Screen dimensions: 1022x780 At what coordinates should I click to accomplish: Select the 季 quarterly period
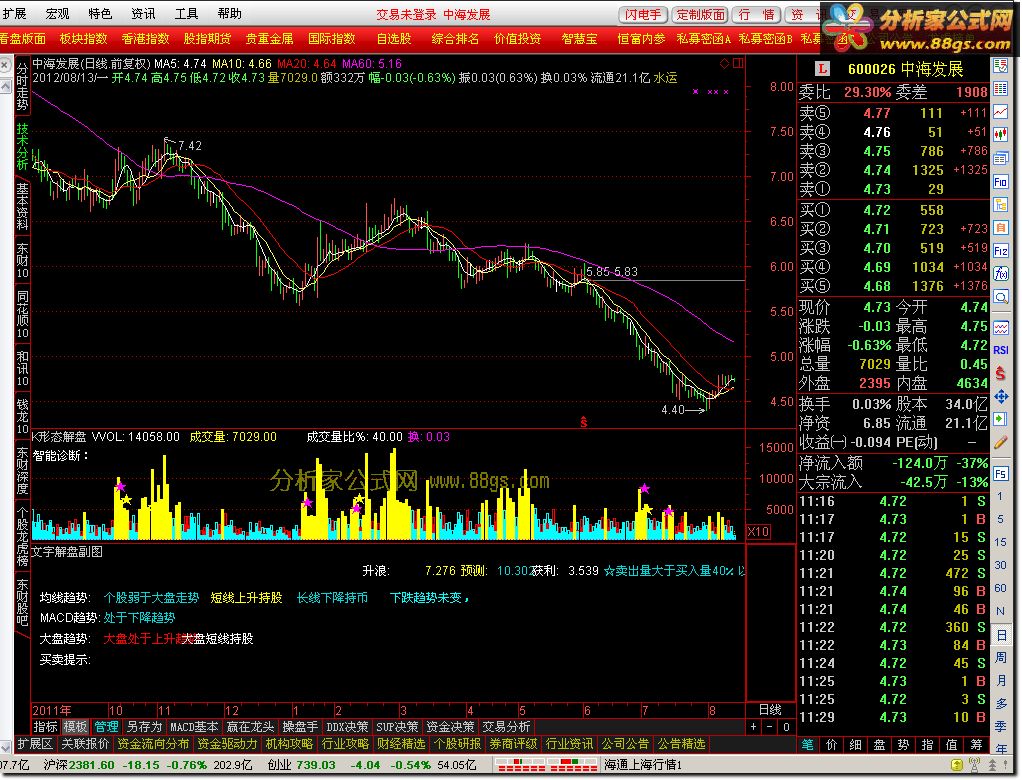tap(1000, 727)
